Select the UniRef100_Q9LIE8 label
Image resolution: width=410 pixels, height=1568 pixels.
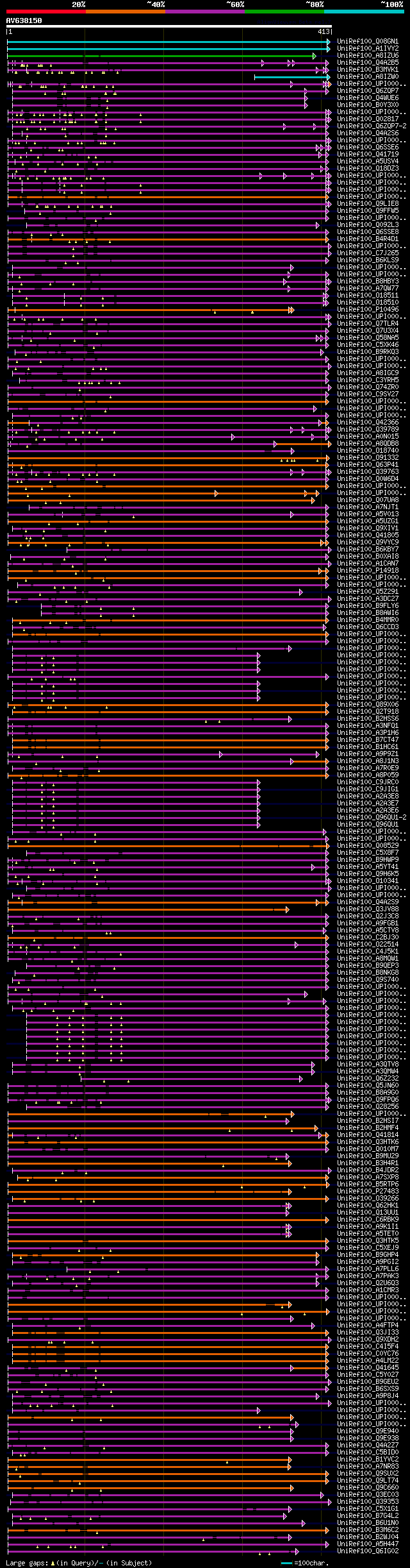[x=368, y=204]
